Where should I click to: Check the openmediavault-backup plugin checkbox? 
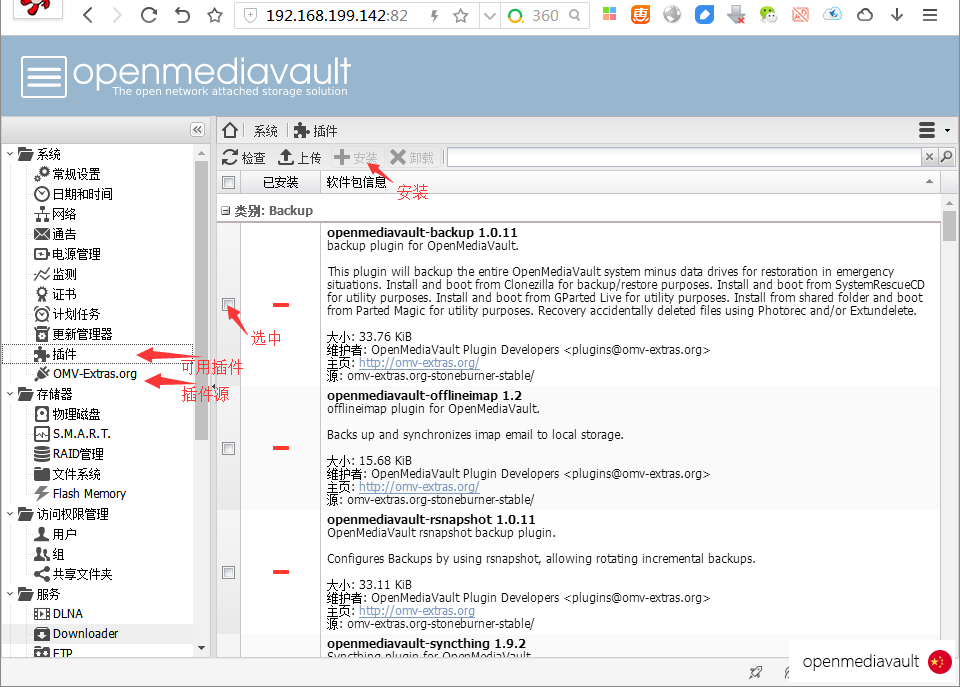228,304
